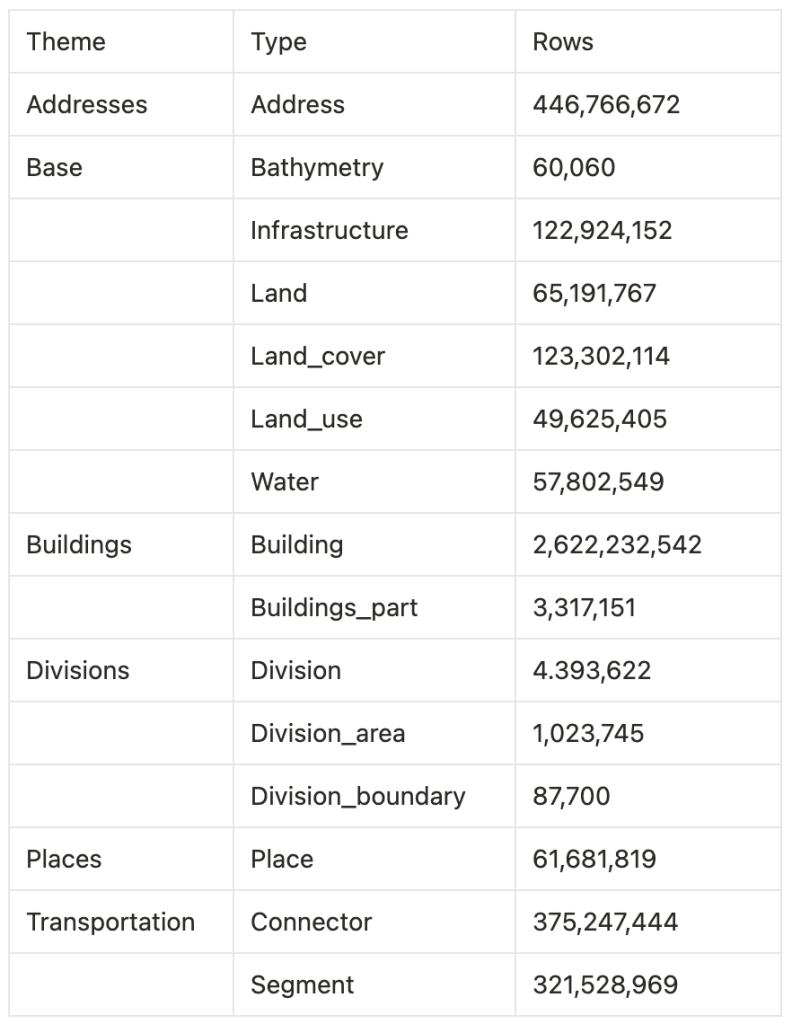Select the Buildings theme cell
The image size is (792, 1024).
79,545
